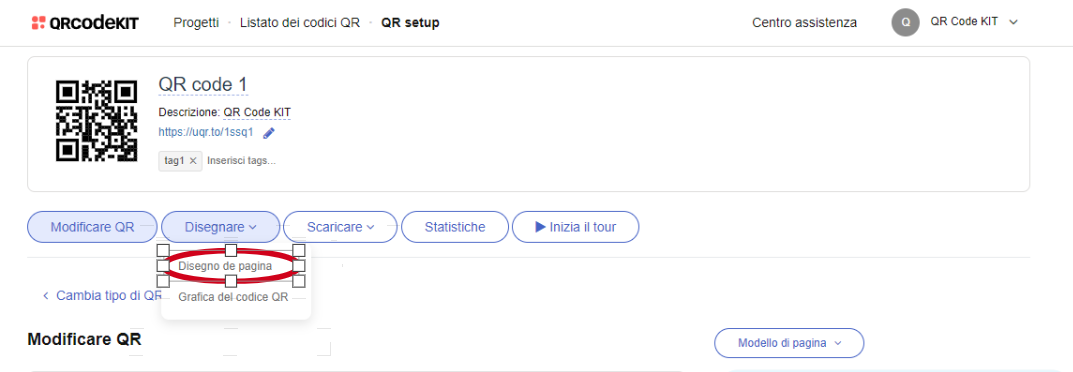1073x372 pixels.
Task: Open the Statistiche button
Action: (455, 227)
